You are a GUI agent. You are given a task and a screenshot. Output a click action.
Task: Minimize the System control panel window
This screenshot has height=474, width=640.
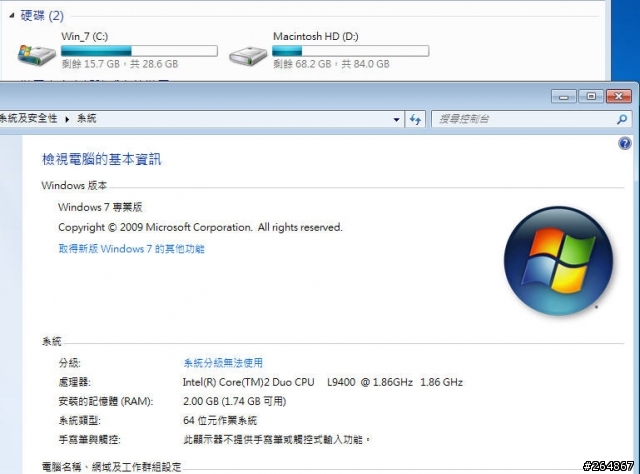click(x=564, y=96)
